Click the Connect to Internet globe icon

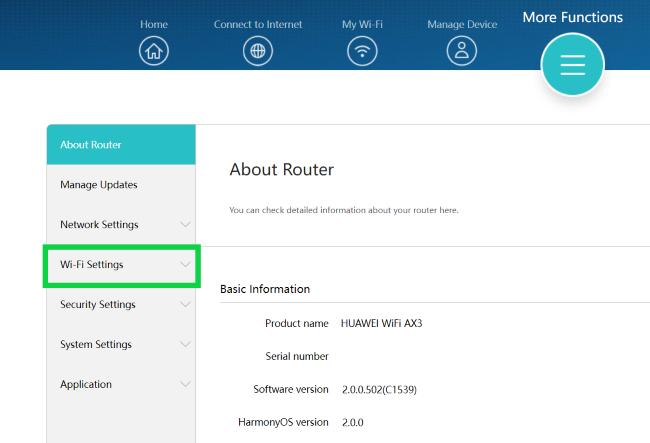pyautogui.click(x=258, y=51)
